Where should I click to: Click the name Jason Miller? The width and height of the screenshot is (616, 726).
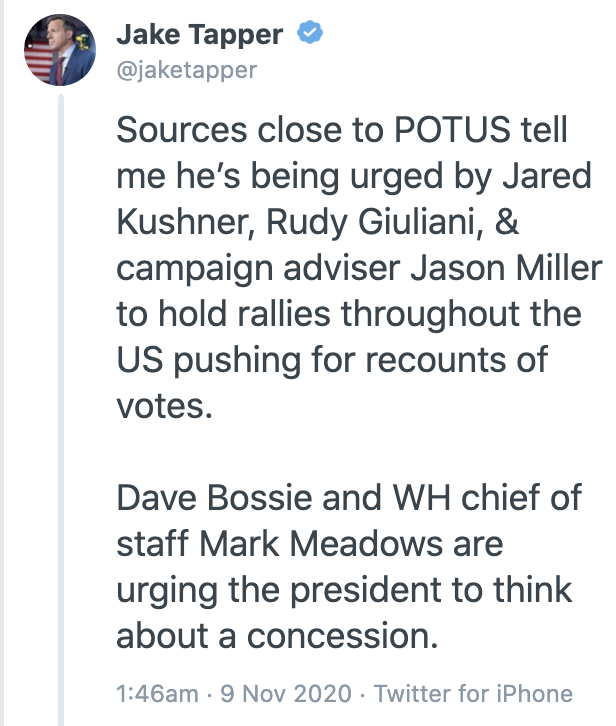(506, 268)
